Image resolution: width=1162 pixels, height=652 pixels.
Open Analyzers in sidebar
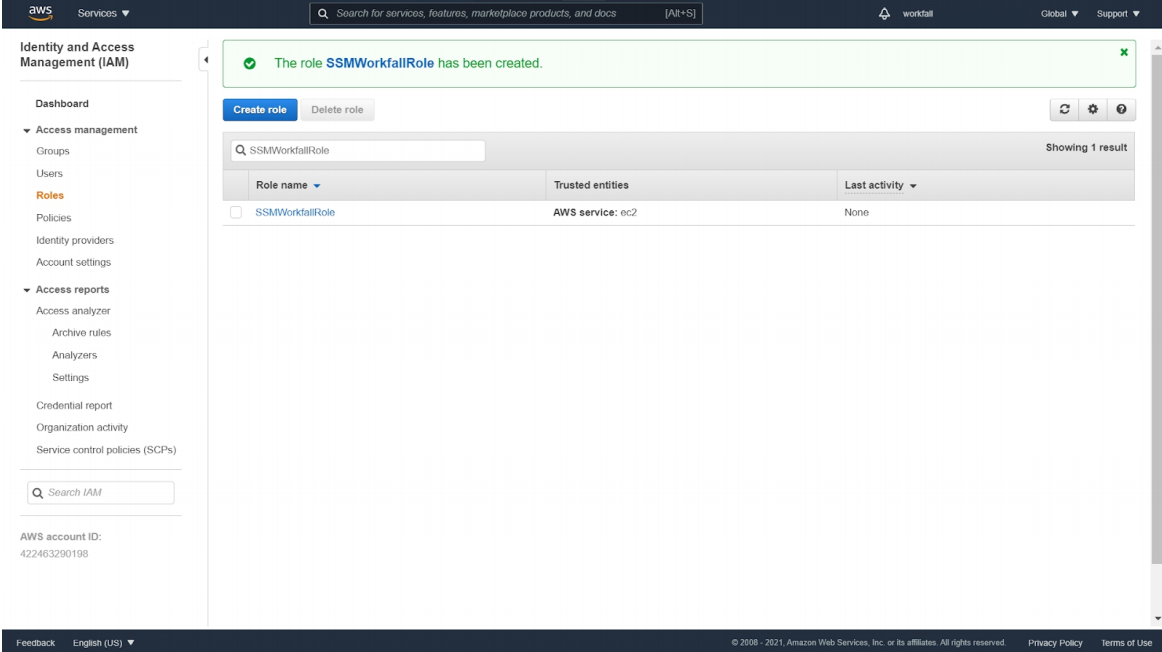(x=74, y=355)
